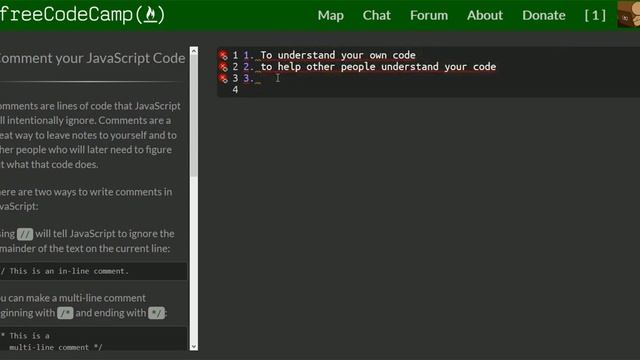This screenshot has height=360, width=640.
Task: Click instructions scrollbar down arrow
Action: [194, 347]
